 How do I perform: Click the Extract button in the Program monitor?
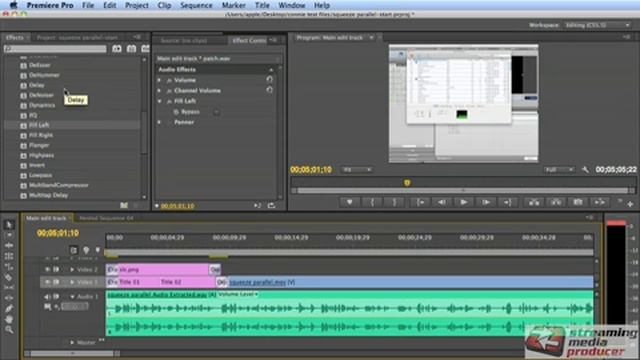click(x=556, y=202)
